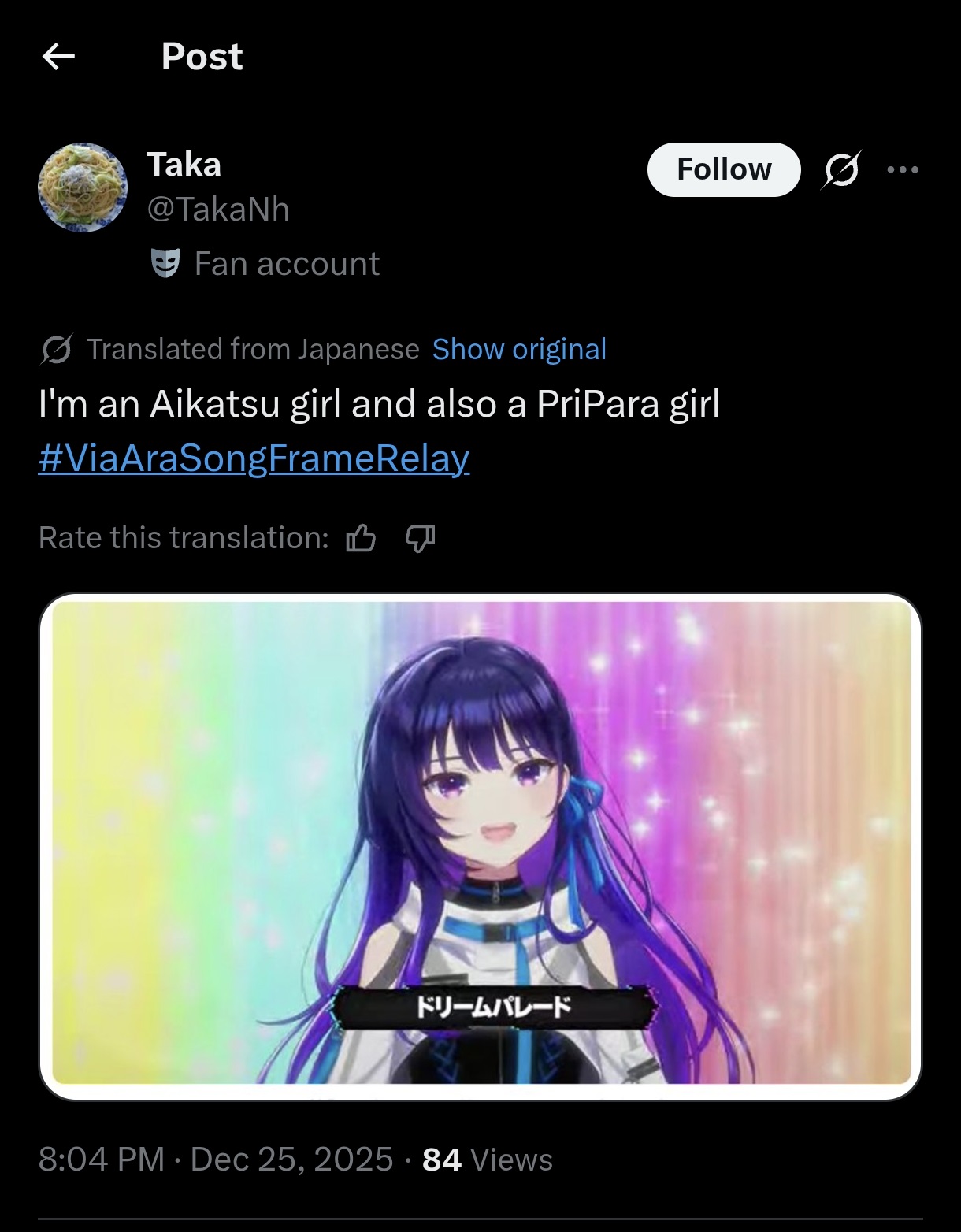Open the Fan account label info
961x1232 pixels.
pyautogui.click(x=287, y=264)
